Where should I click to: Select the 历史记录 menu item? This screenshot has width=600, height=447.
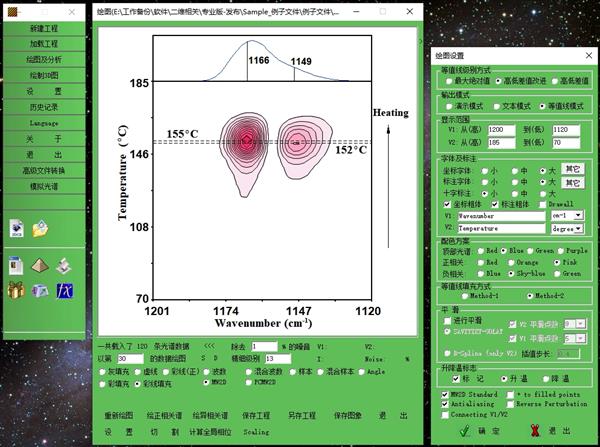coord(45,107)
